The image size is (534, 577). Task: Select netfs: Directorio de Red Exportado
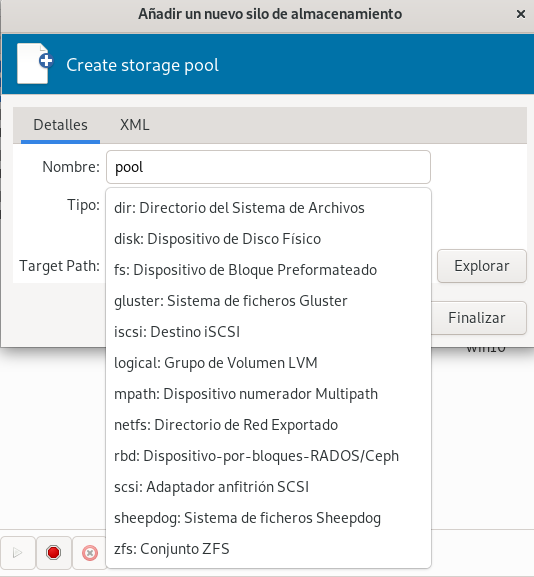(268, 425)
